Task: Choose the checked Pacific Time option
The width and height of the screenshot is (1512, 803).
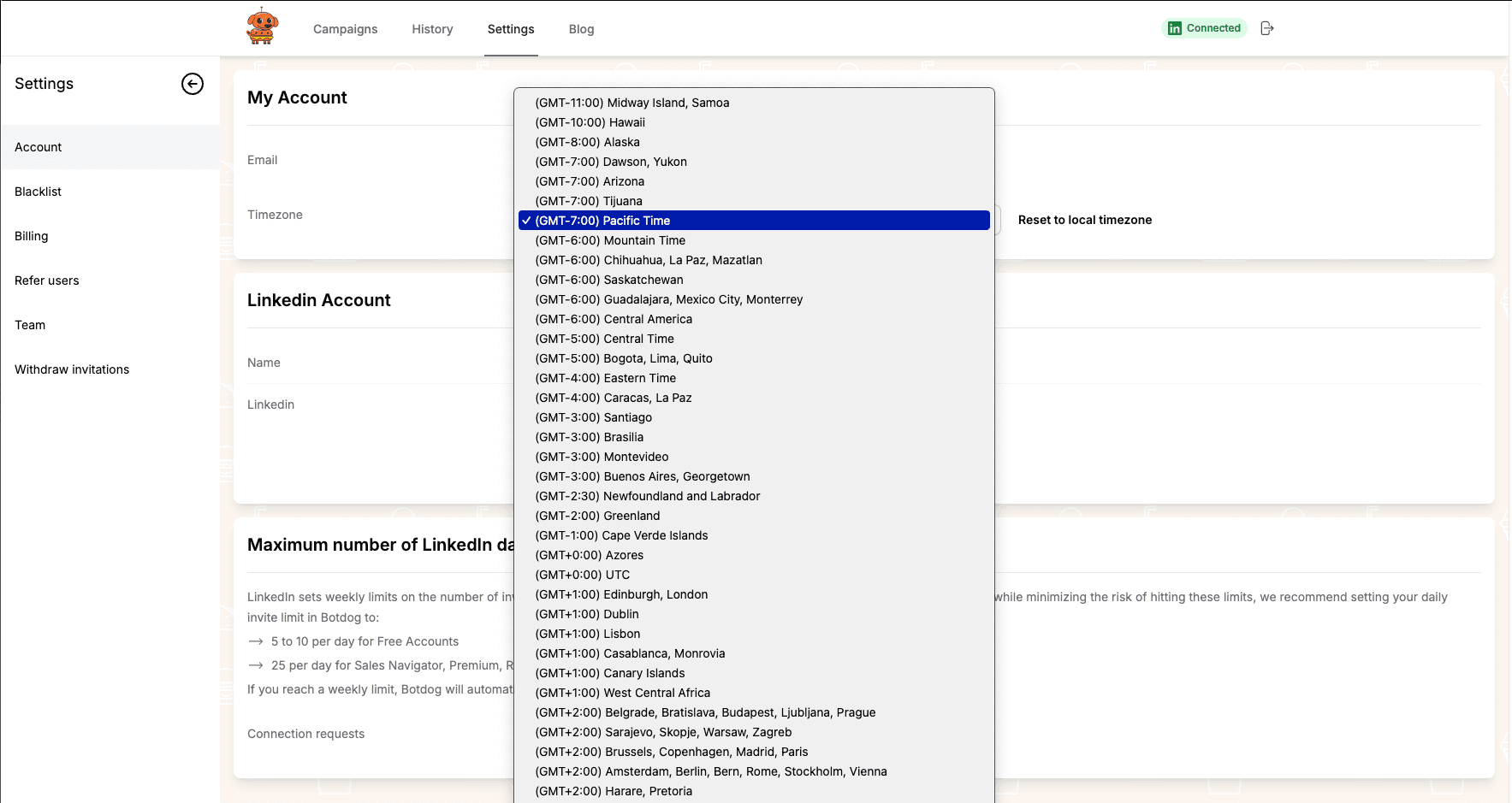Action: coord(602,221)
